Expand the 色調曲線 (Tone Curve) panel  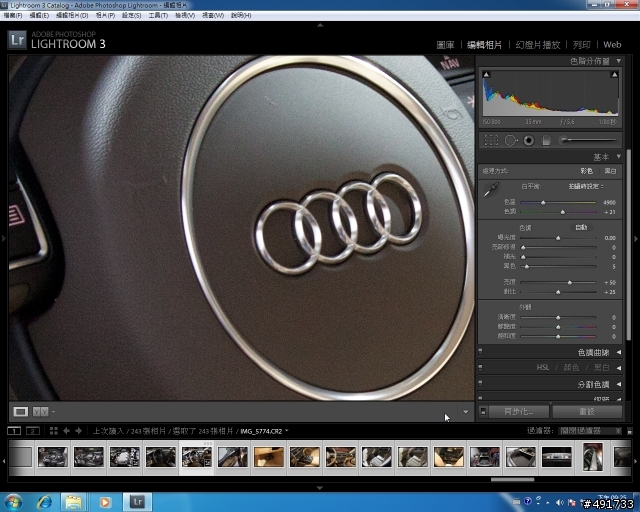pos(619,352)
